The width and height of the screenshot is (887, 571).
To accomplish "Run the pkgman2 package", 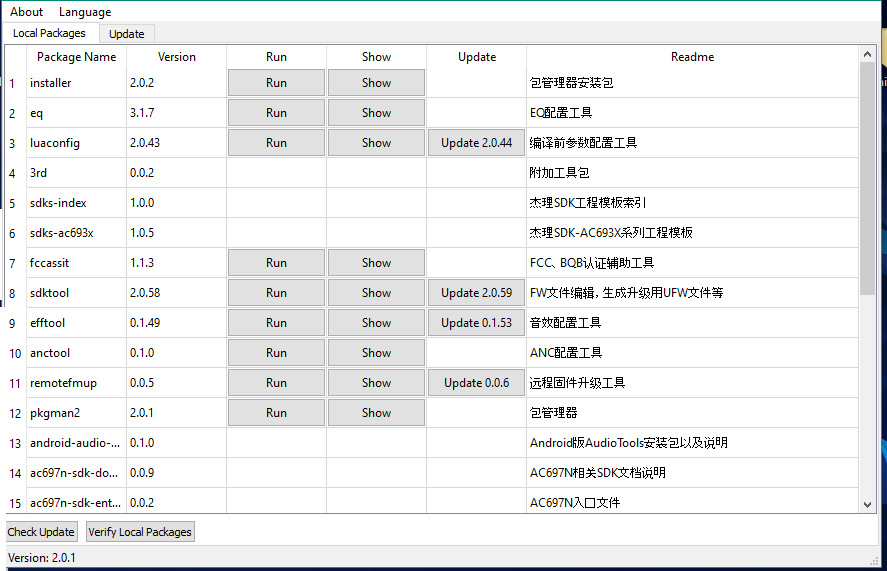I will point(276,413).
